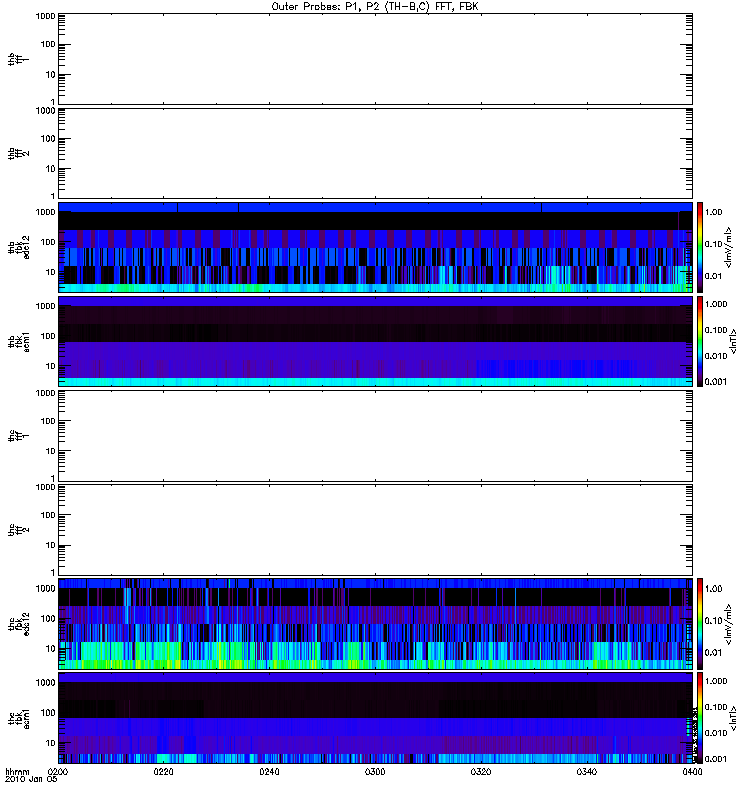Click the '1.000' tick on thc scm1 color bar
Screen dimensions: 750x800
pyautogui.click(x=716, y=681)
